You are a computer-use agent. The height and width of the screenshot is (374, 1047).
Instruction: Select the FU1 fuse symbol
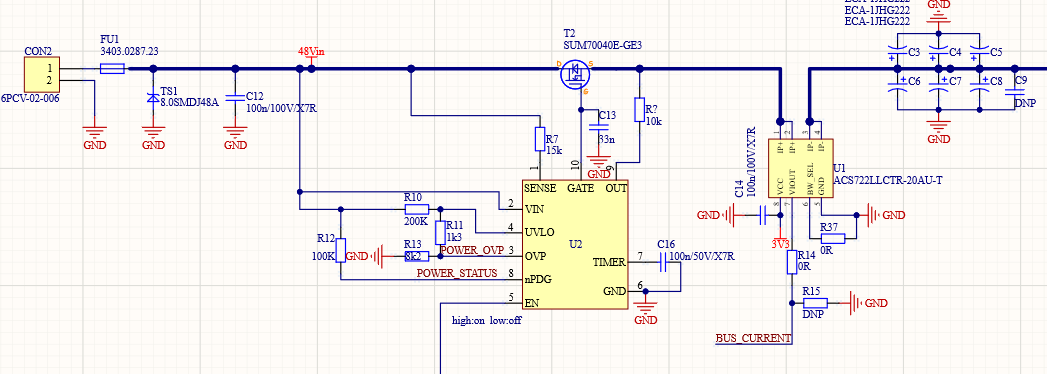pyautogui.click(x=112, y=68)
